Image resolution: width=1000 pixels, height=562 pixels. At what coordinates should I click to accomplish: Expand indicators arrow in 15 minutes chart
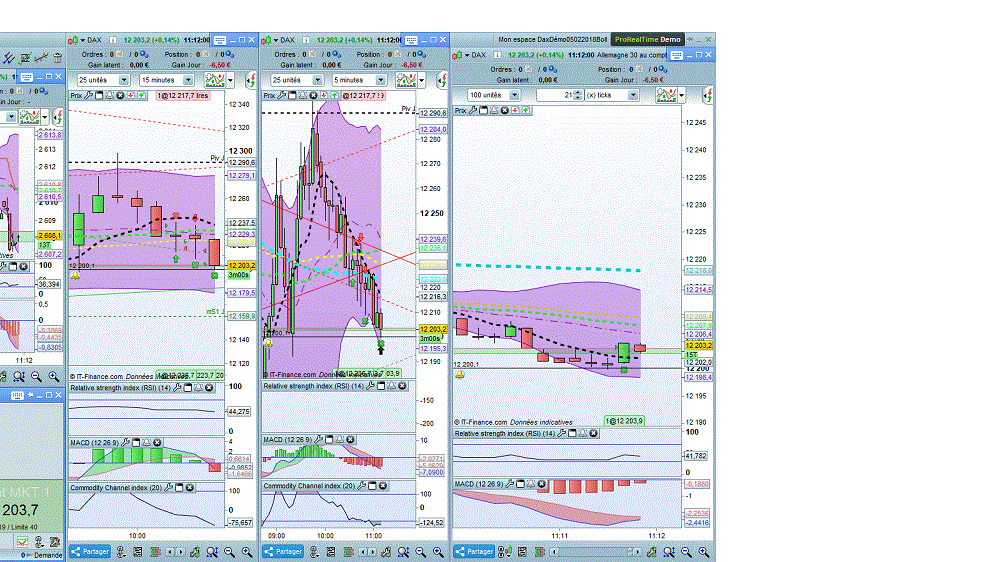pyautogui.click(x=231, y=80)
